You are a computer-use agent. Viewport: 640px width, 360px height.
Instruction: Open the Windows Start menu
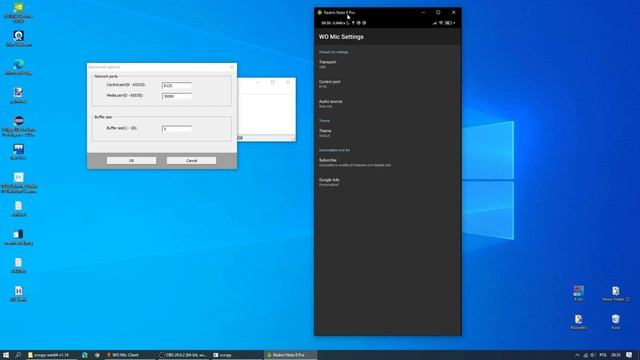tap(6, 355)
